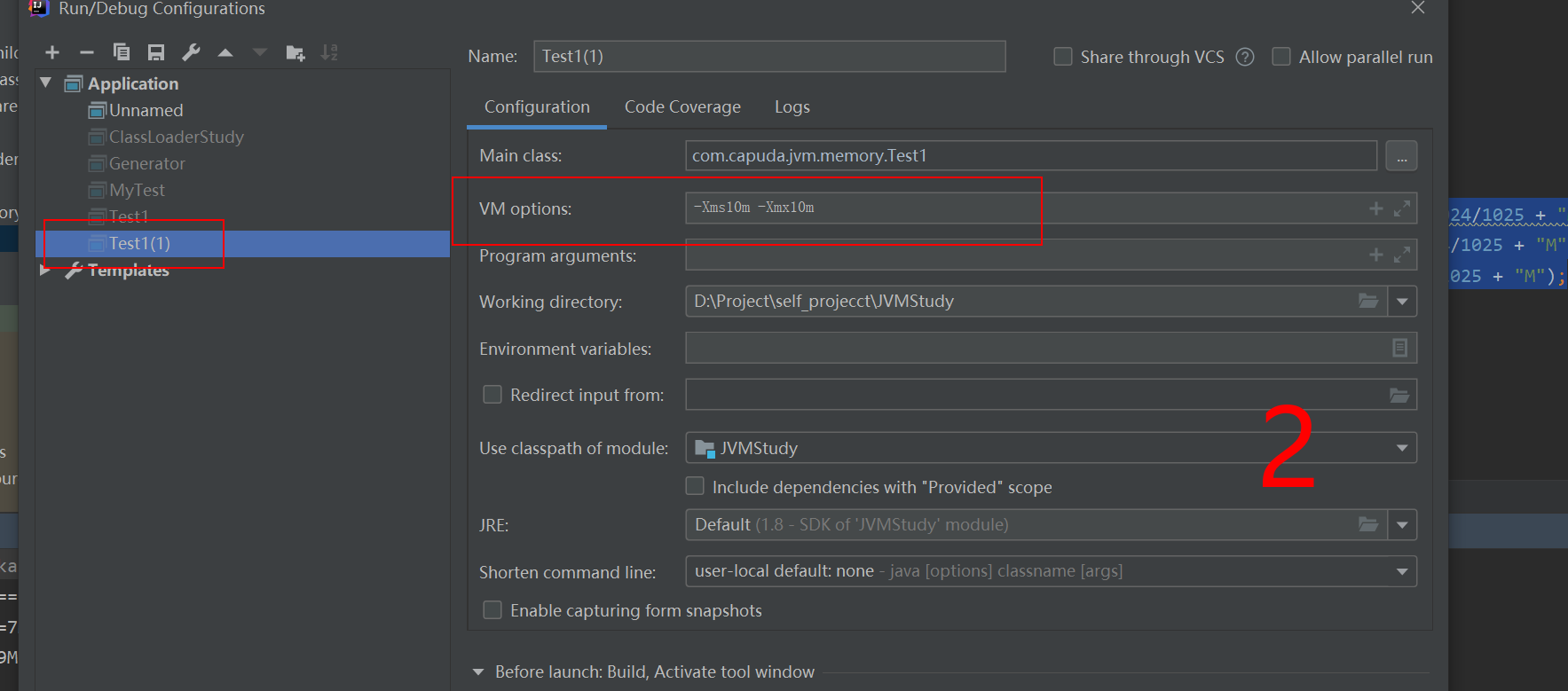Expand the Templates tree node
This screenshot has width=1568, height=691.
click(x=45, y=270)
